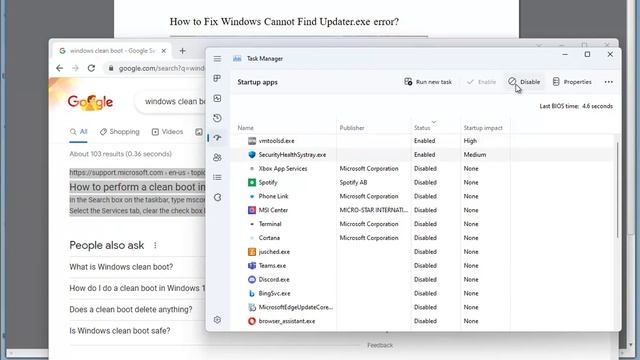Select SecurityHealthSystray.exe row
This screenshot has height=360, width=640.
[423, 155]
